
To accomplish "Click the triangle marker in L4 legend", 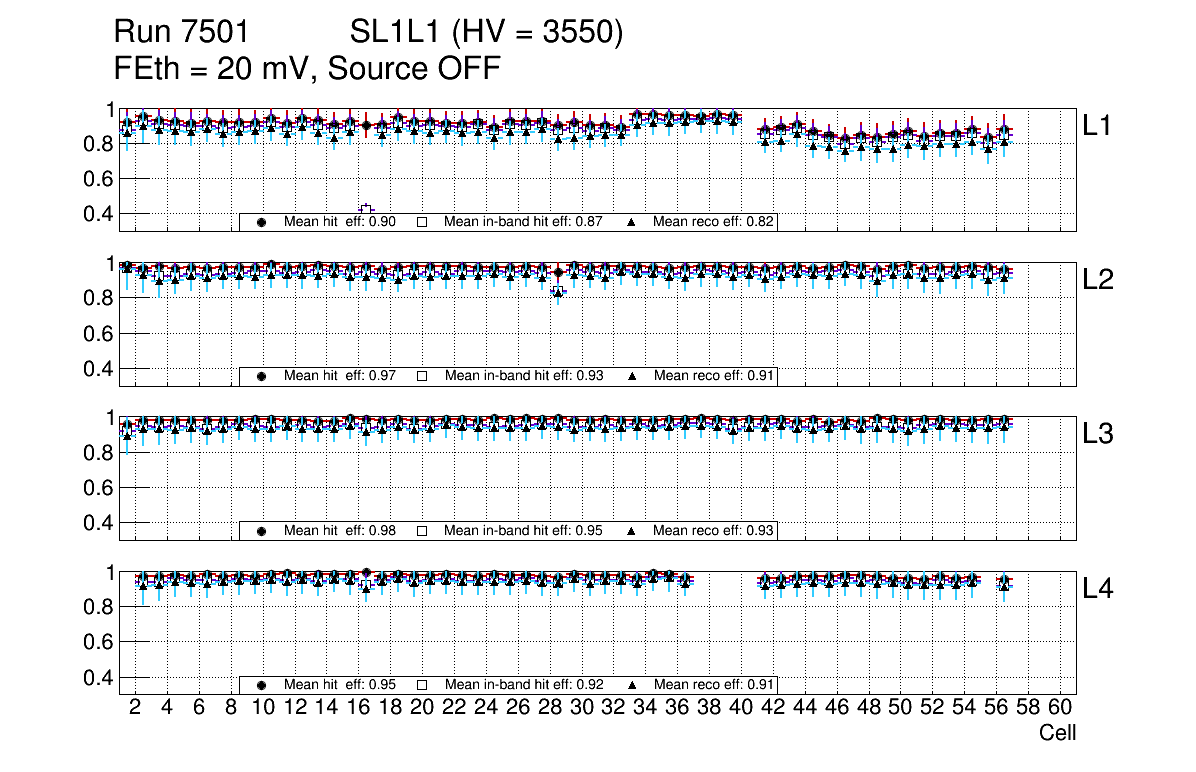I will tap(632, 685).
